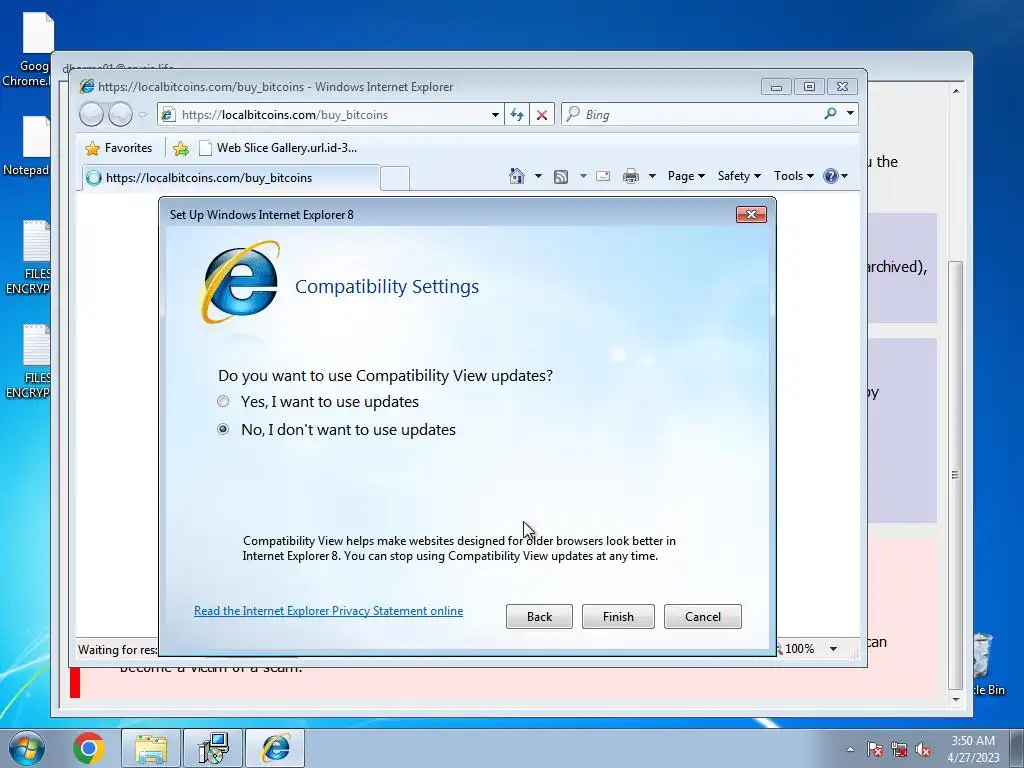Open Notepad desktop shortcut icon
Viewport: 1024px width, 768px height.
[26, 147]
